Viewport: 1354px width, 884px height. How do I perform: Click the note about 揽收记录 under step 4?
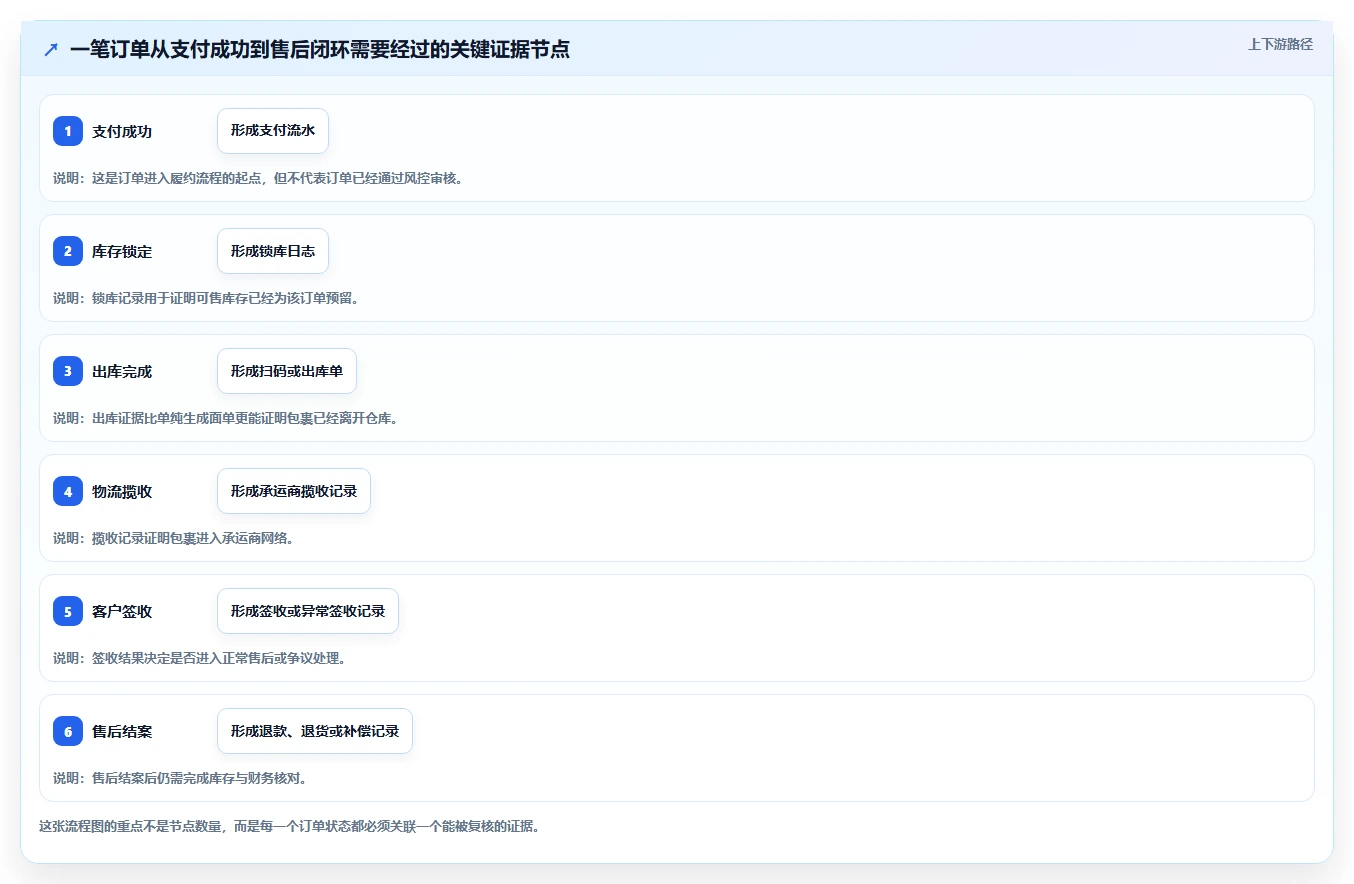[173, 538]
